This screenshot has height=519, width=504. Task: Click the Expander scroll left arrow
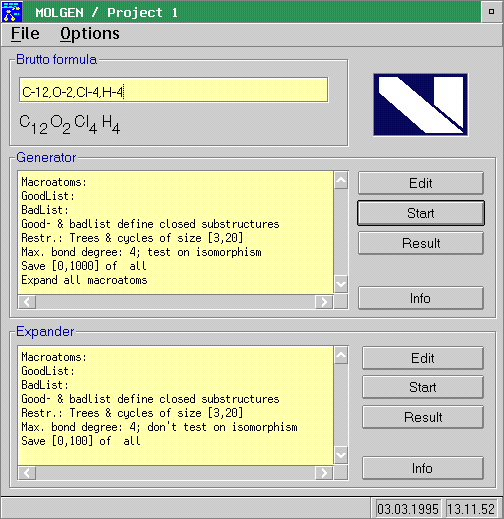pyautogui.click(x=27, y=473)
